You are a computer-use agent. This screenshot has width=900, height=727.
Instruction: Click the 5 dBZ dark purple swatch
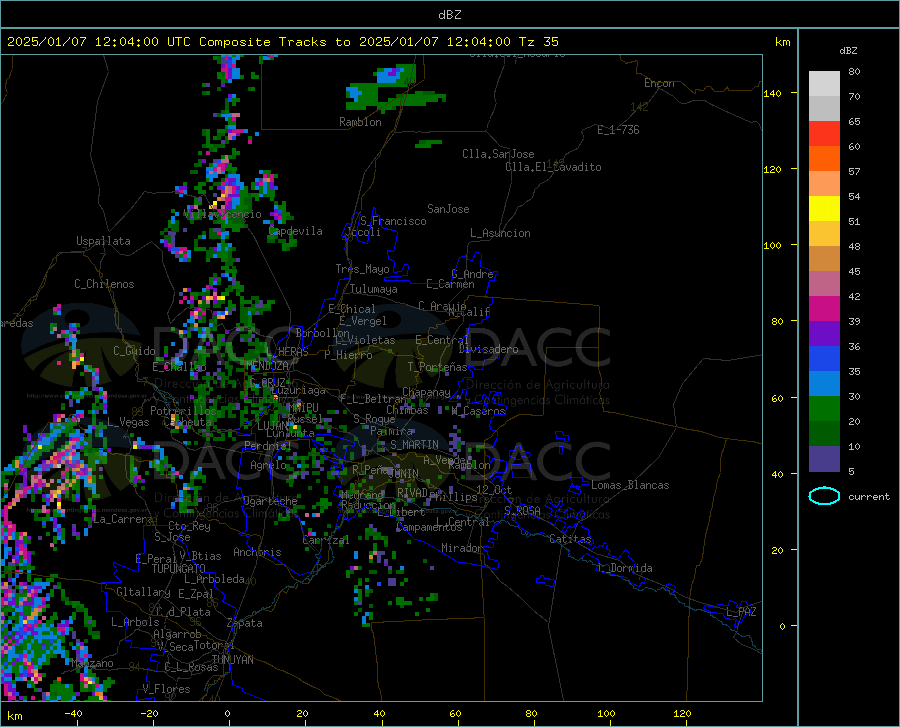pos(824,458)
